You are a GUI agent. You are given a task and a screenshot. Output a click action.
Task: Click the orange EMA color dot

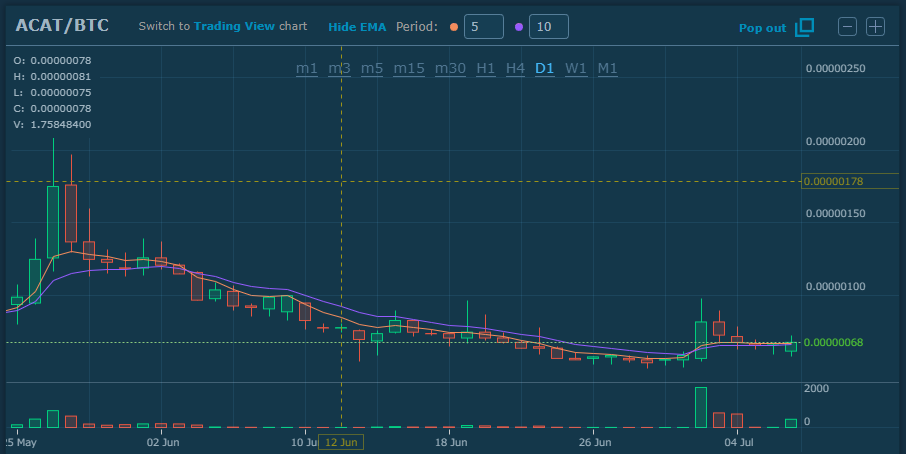pos(455,27)
